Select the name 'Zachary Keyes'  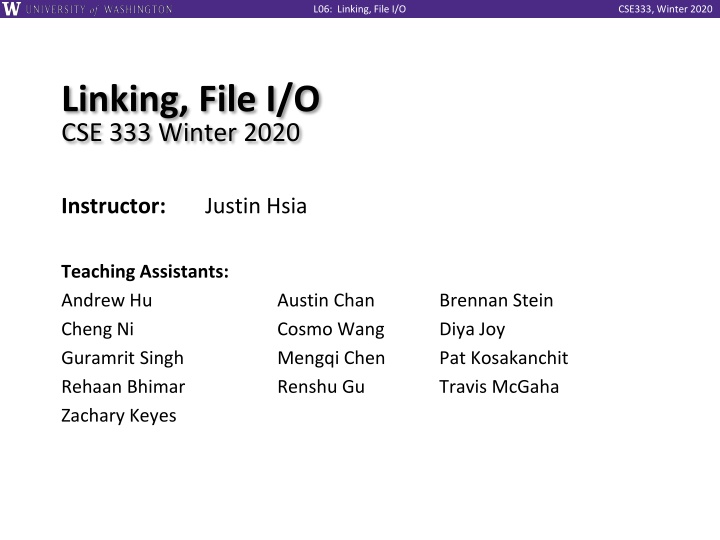118,416
